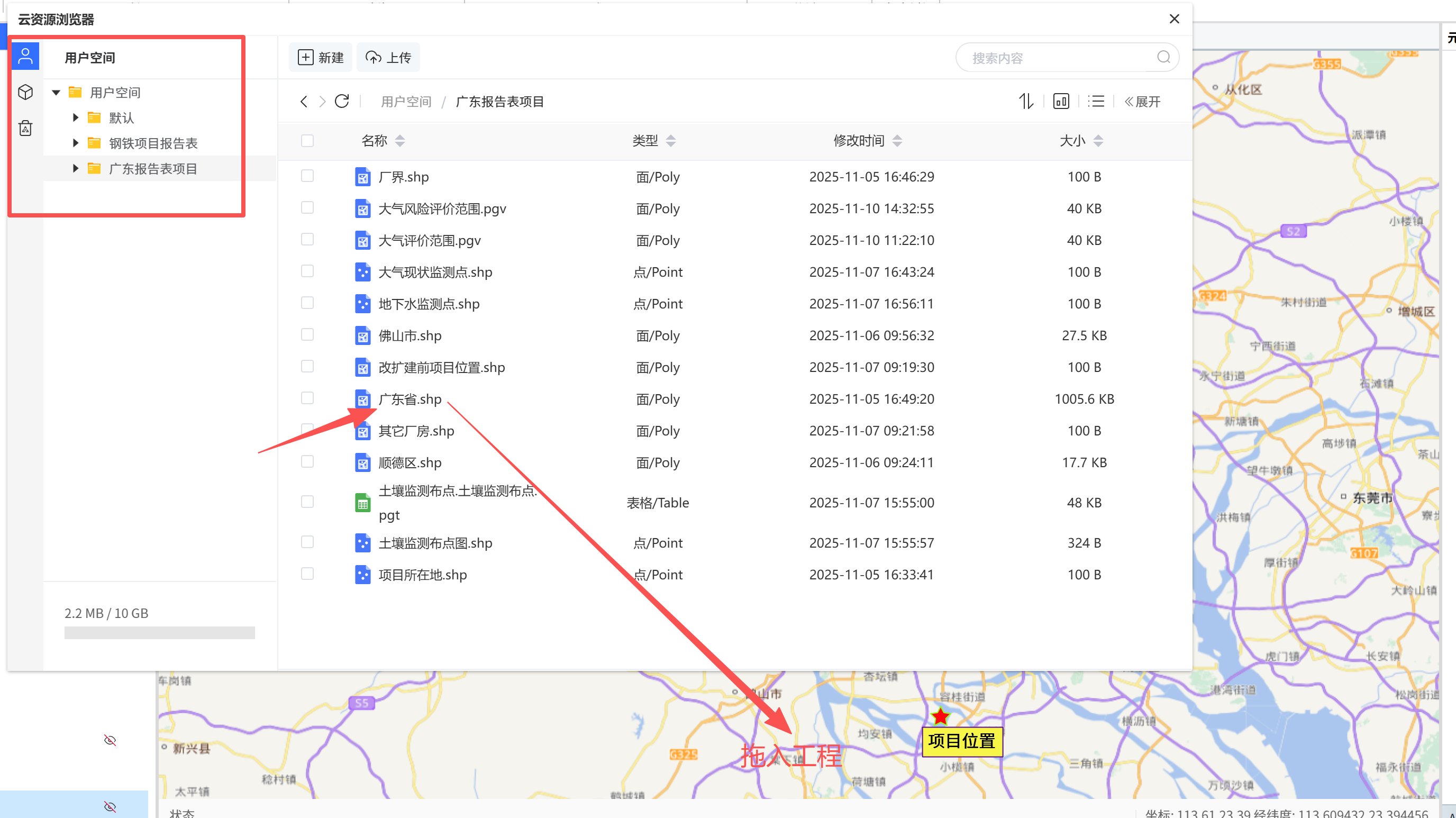
Task: Select 广东报告表项目 in the tree
Action: coord(153,168)
